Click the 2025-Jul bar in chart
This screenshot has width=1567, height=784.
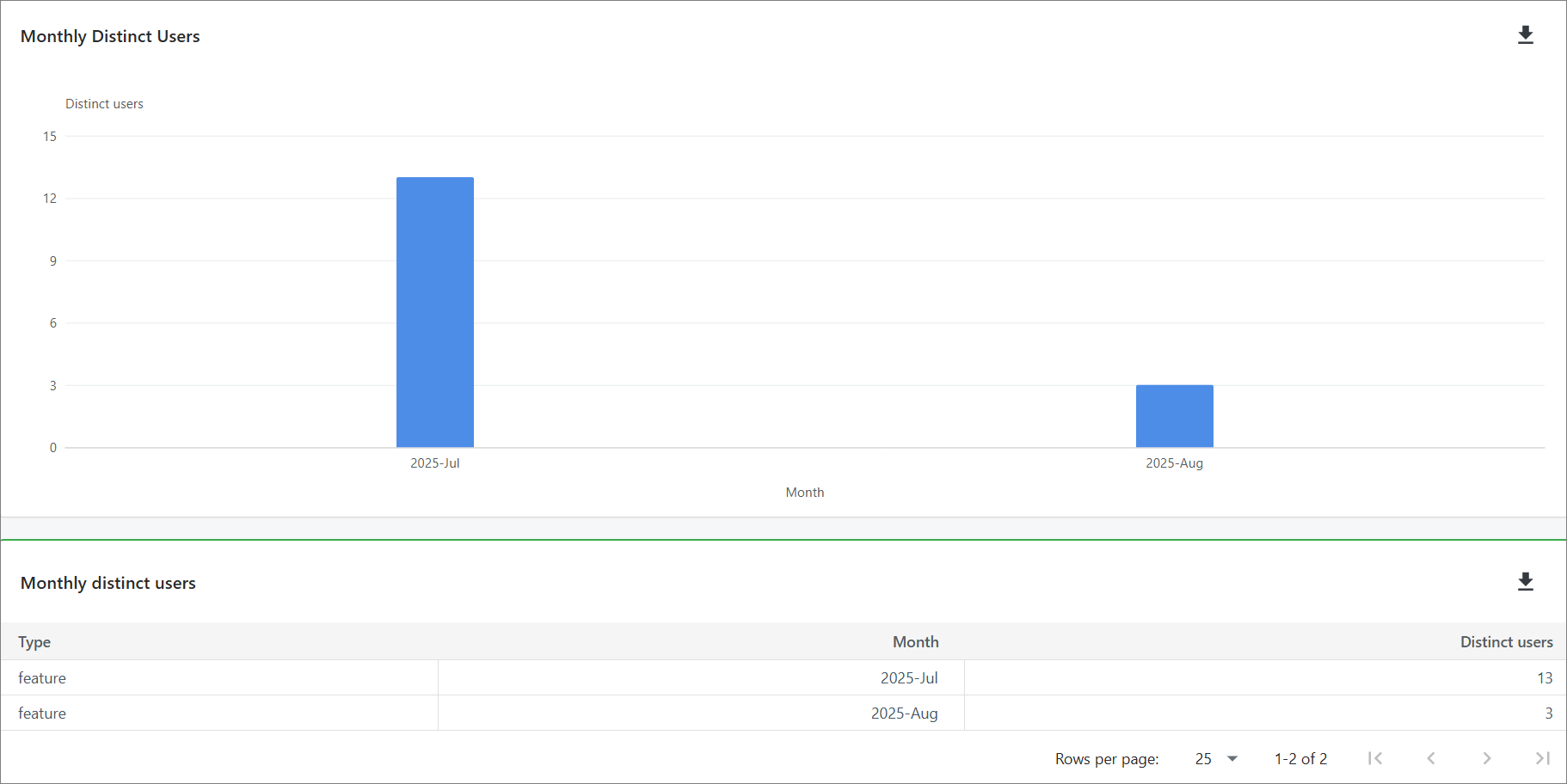[x=435, y=312]
